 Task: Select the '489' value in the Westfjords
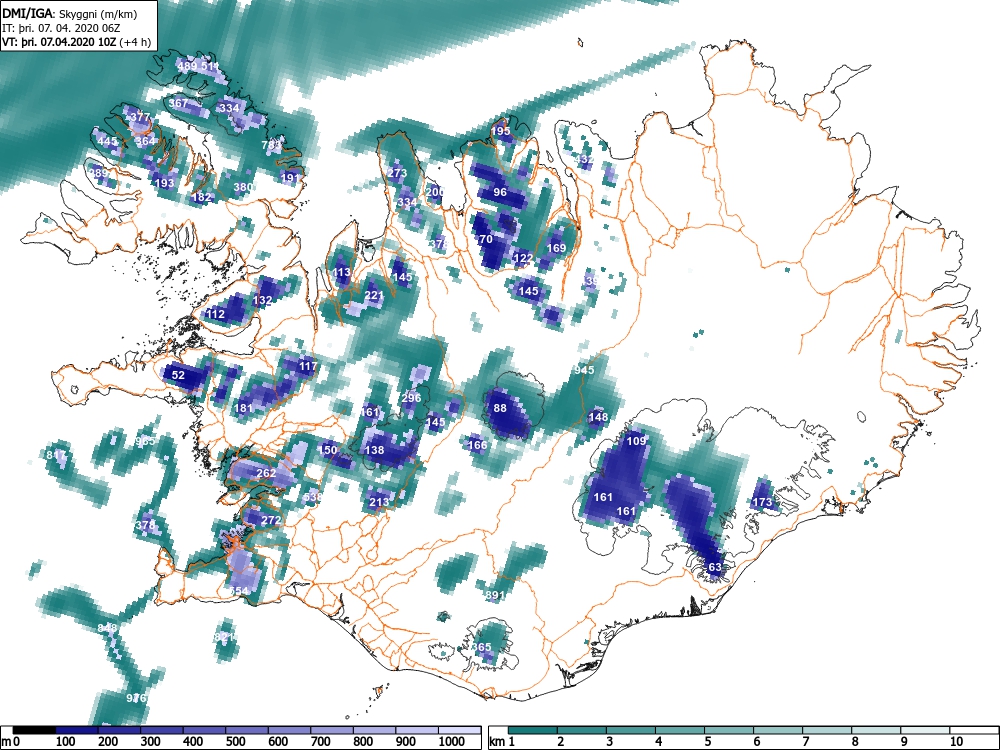188,65
